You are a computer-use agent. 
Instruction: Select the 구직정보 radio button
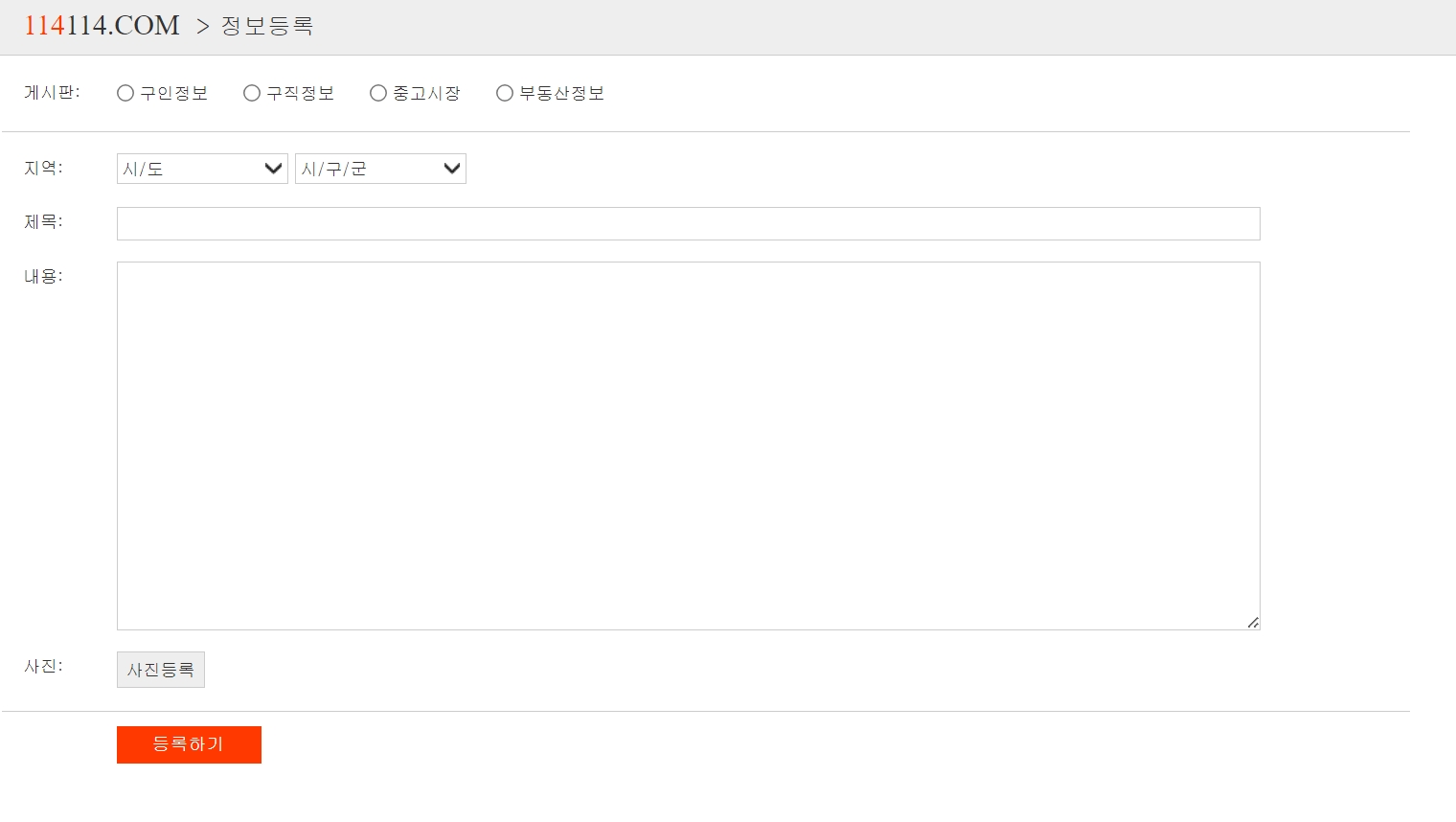click(x=252, y=93)
